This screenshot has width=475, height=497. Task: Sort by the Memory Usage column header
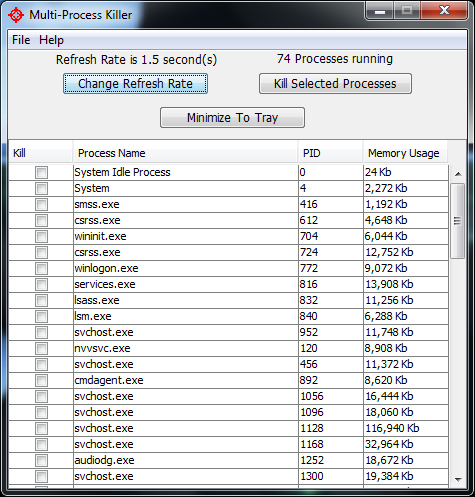pyautogui.click(x=405, y=153)
